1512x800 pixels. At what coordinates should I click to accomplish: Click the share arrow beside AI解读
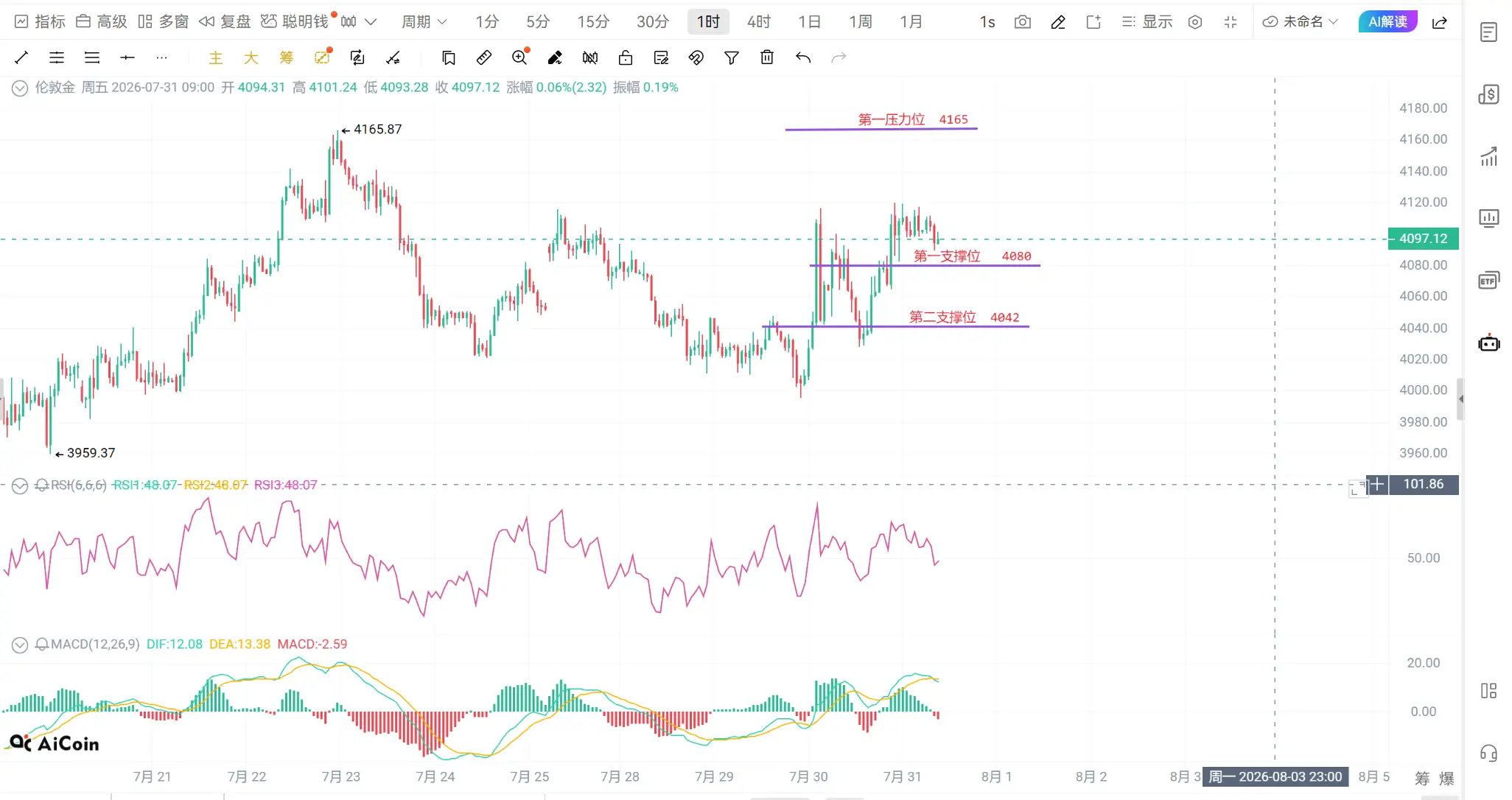[1439, 22]
